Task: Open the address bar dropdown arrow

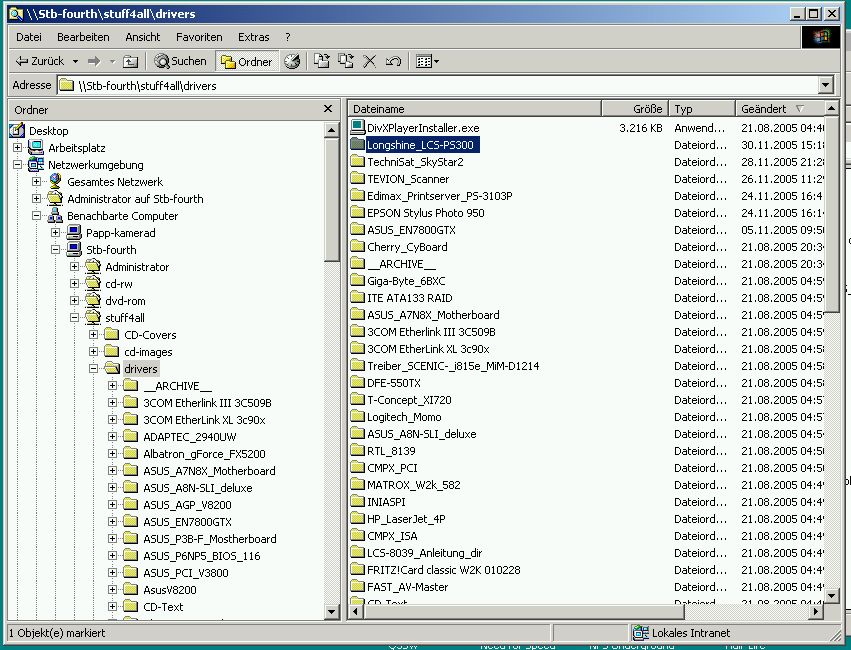Action: pos(825,86)
